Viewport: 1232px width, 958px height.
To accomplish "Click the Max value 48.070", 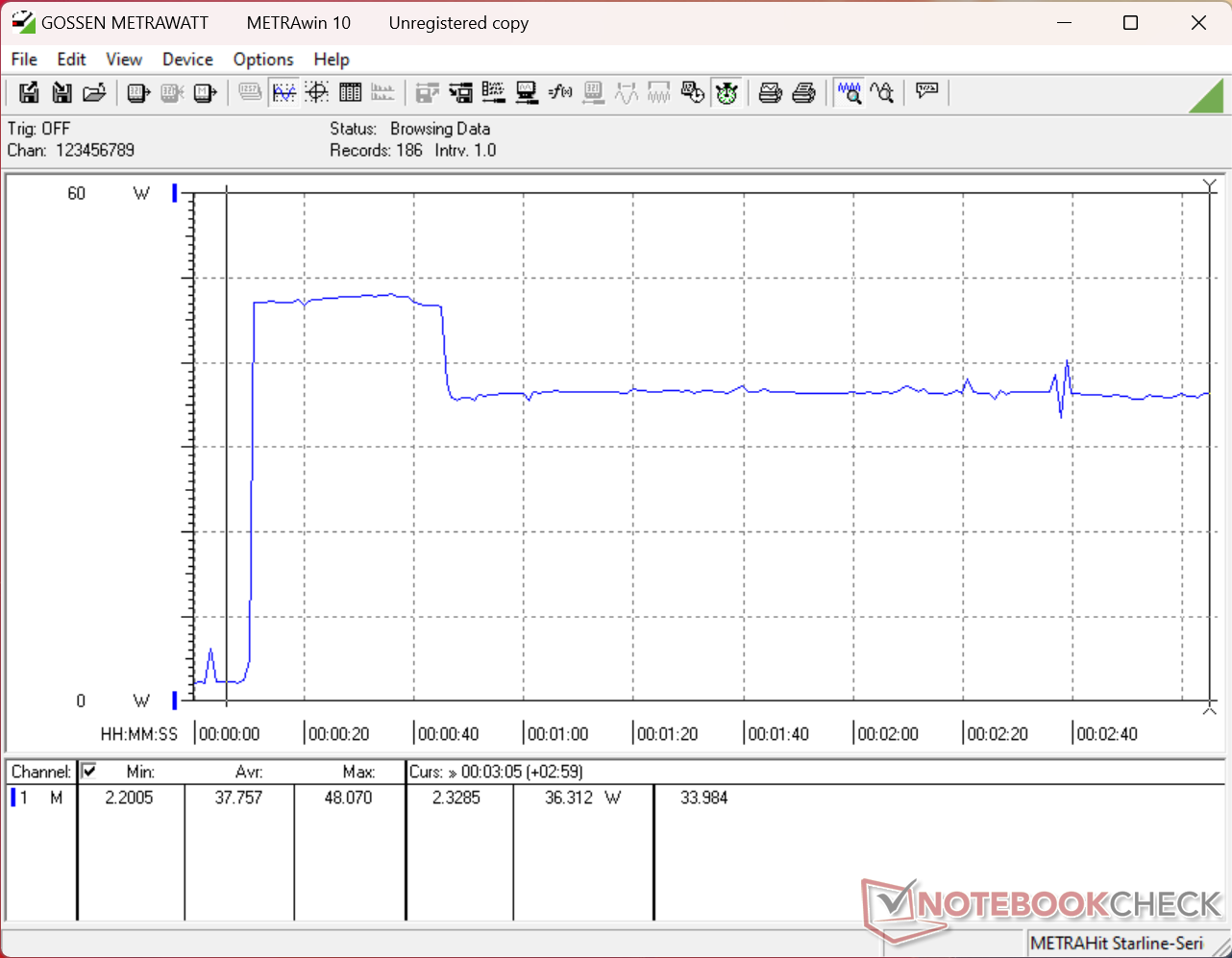I will click(x=348, y=798).
